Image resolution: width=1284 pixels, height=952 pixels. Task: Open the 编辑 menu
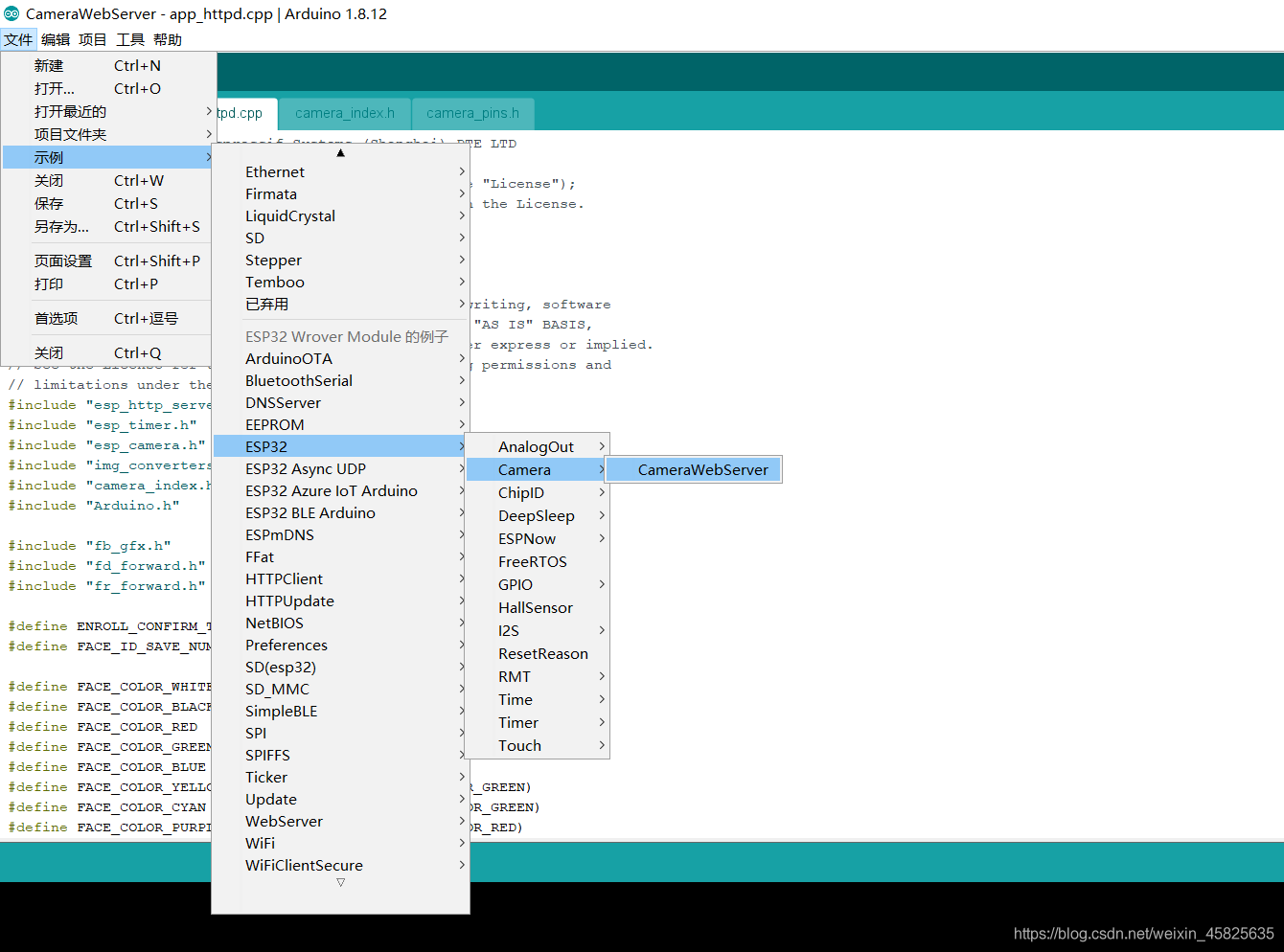click(x=56, y=39)
